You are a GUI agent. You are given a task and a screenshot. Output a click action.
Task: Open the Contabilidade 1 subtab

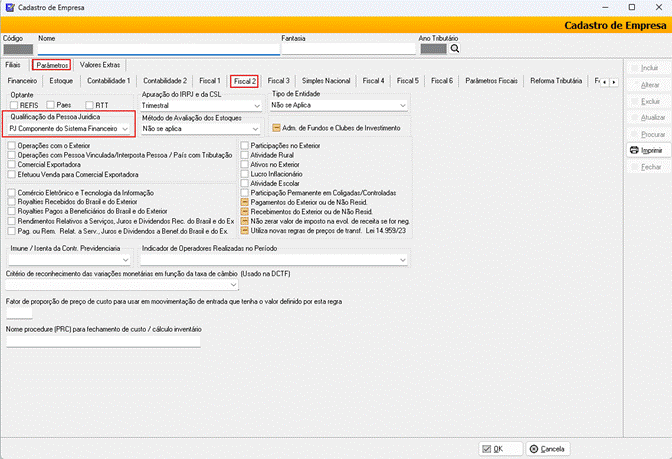coord(108,81)
